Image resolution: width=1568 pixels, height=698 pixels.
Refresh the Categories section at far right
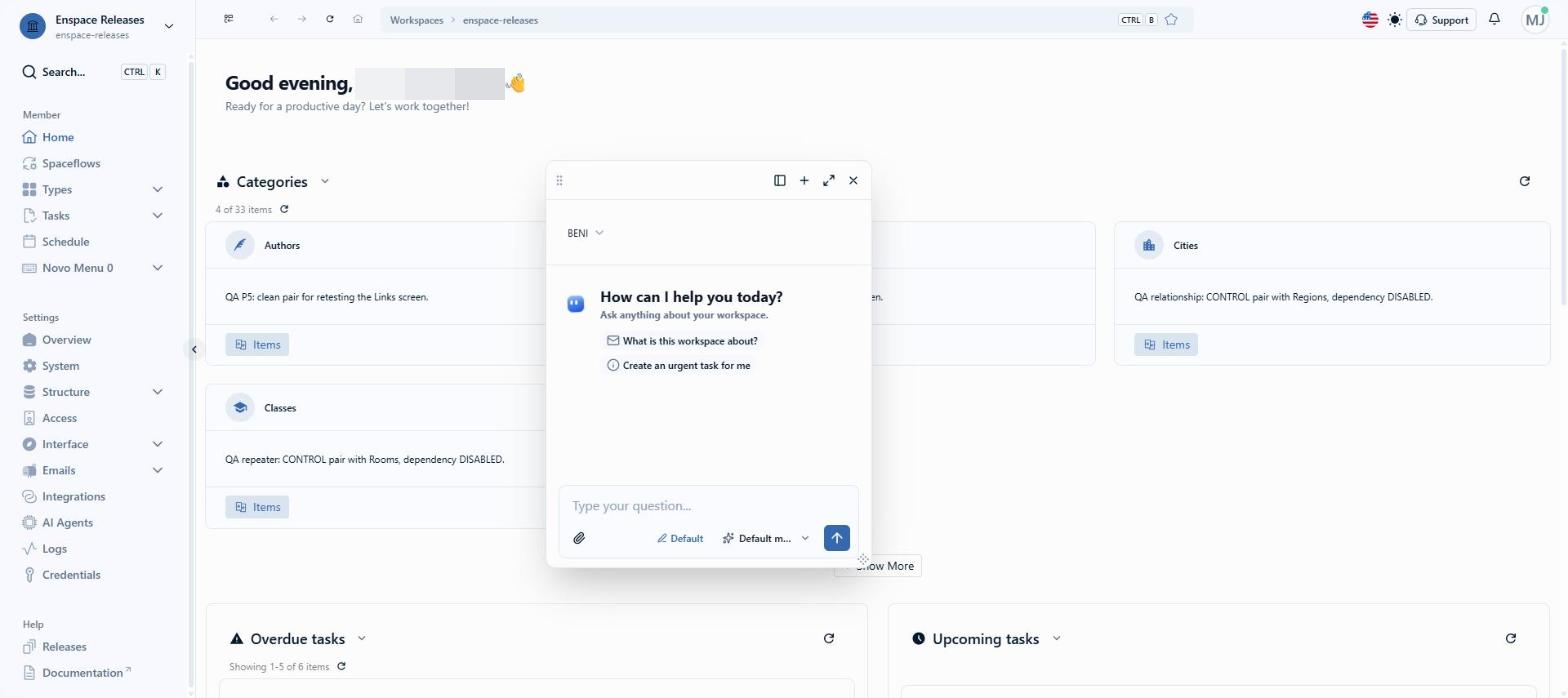(x=1524, y=181)
